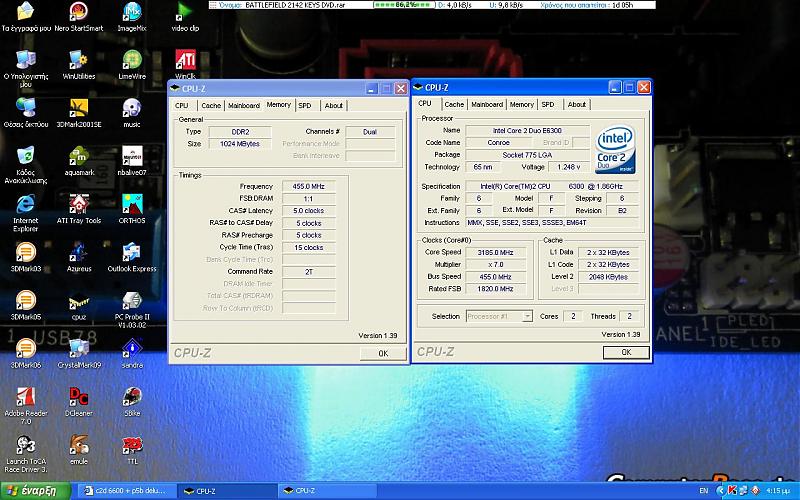Open Mainboard tab in left CPU-Z window
Viewport: 800px width, 500px height.
click(x=243, y=106)
